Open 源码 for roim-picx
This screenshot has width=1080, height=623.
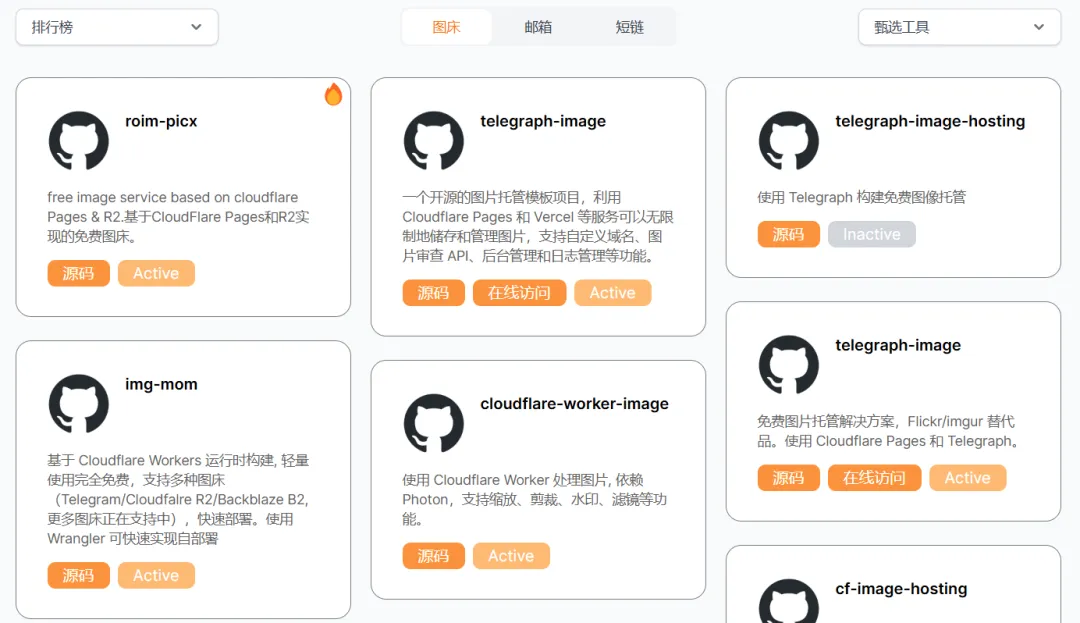pyautogui.click(x=79, y=273)
